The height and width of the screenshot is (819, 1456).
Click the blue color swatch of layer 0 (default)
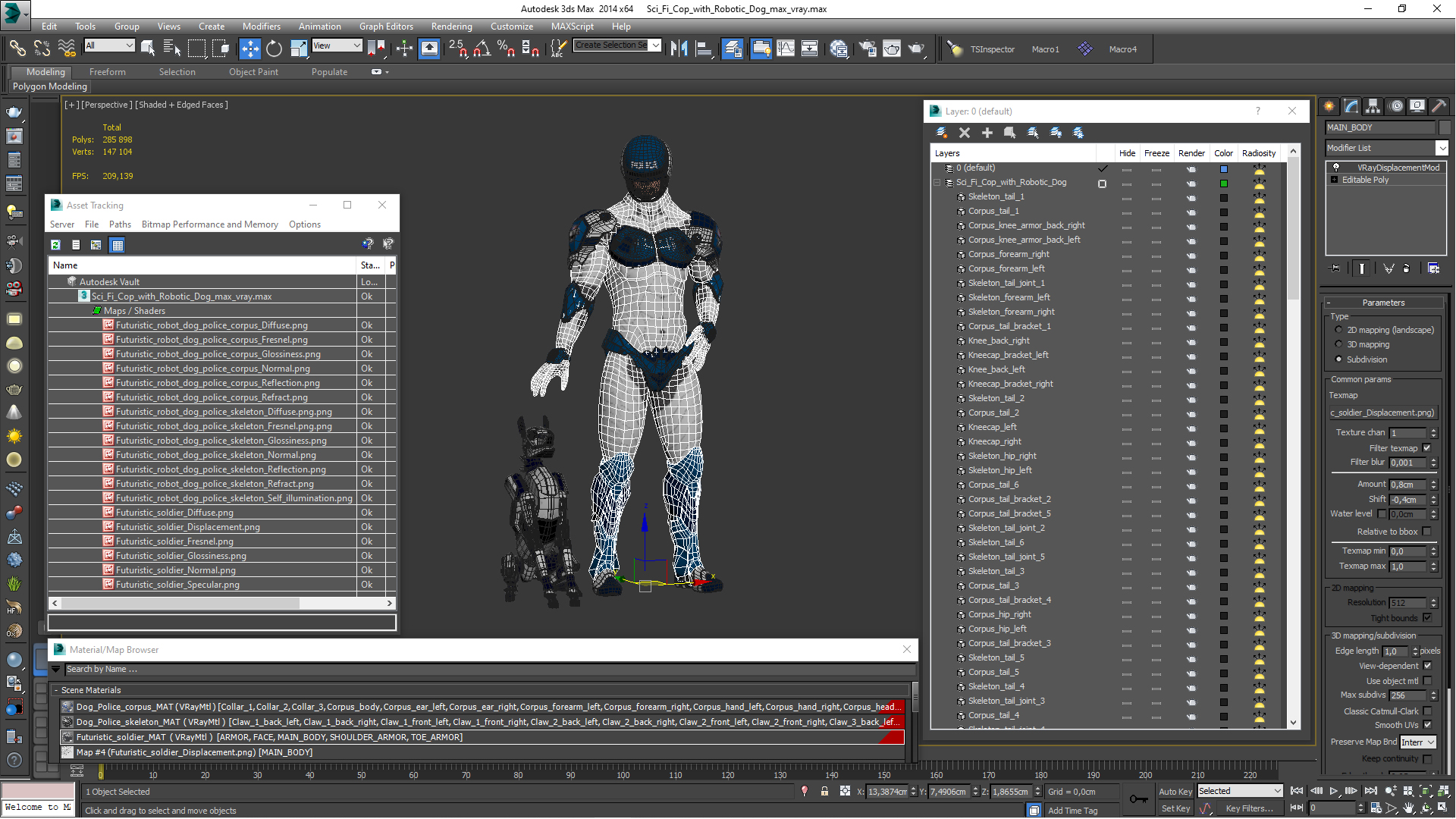click(x=1223, y=168)
